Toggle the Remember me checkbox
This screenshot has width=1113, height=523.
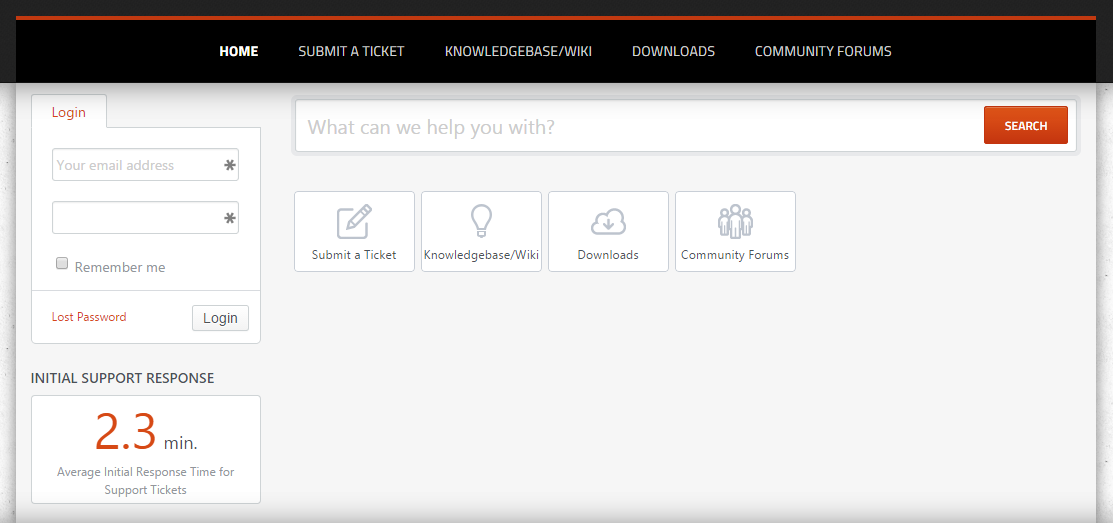(x=62, y=264)
